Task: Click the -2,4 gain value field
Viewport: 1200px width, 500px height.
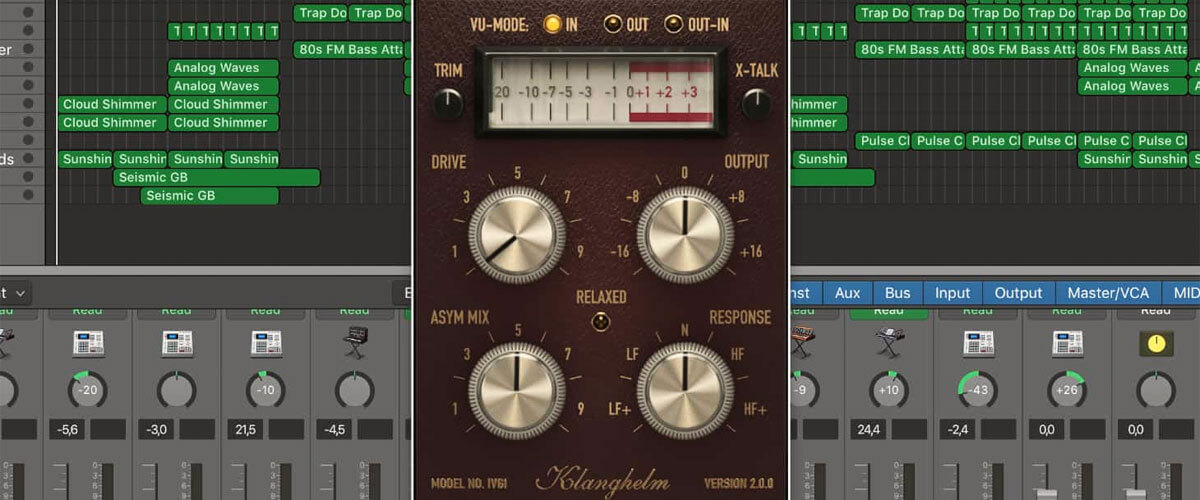Action: (x=957, y=429)
